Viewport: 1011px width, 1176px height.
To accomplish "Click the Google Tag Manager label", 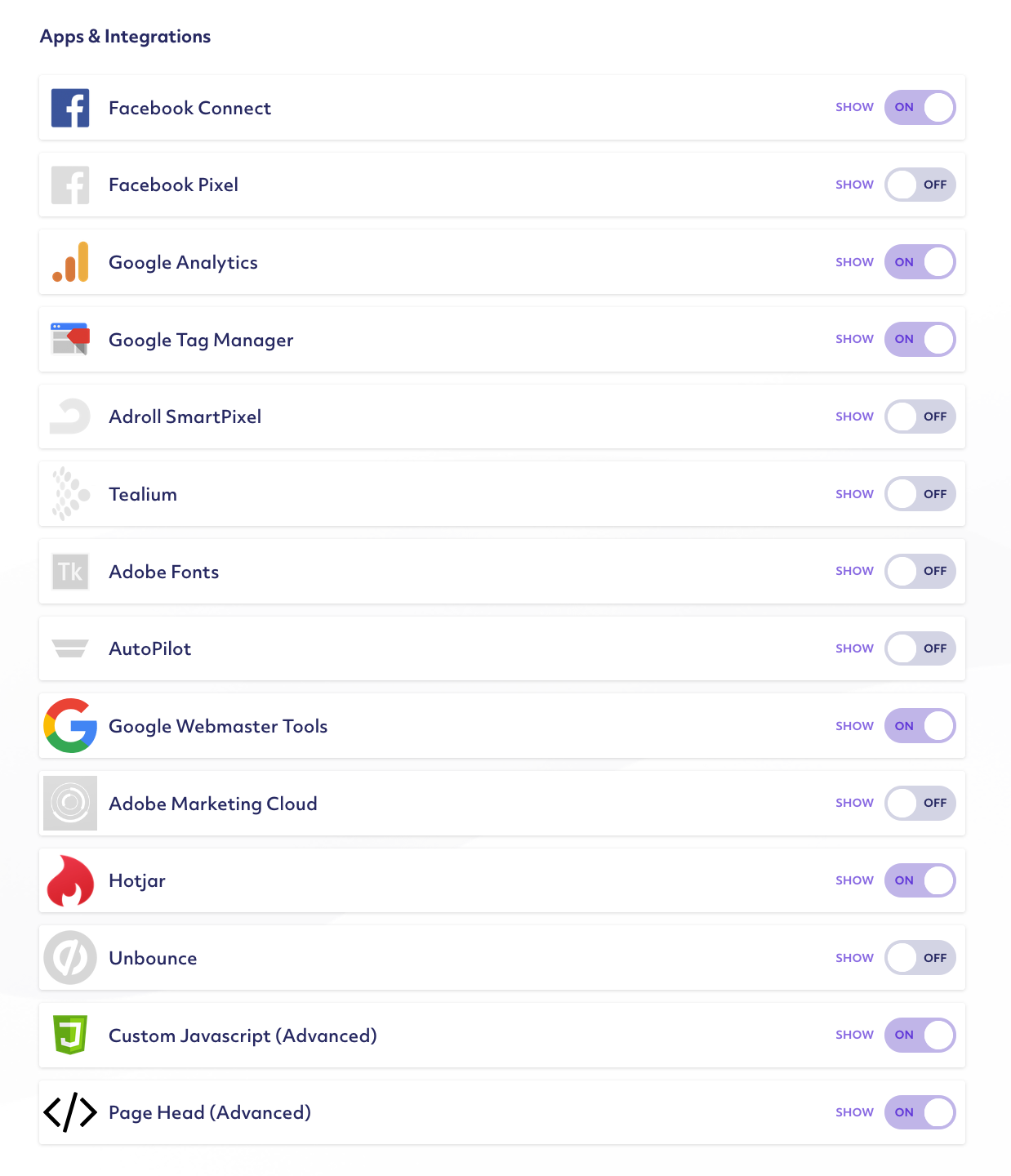I will tap(201, 340).
